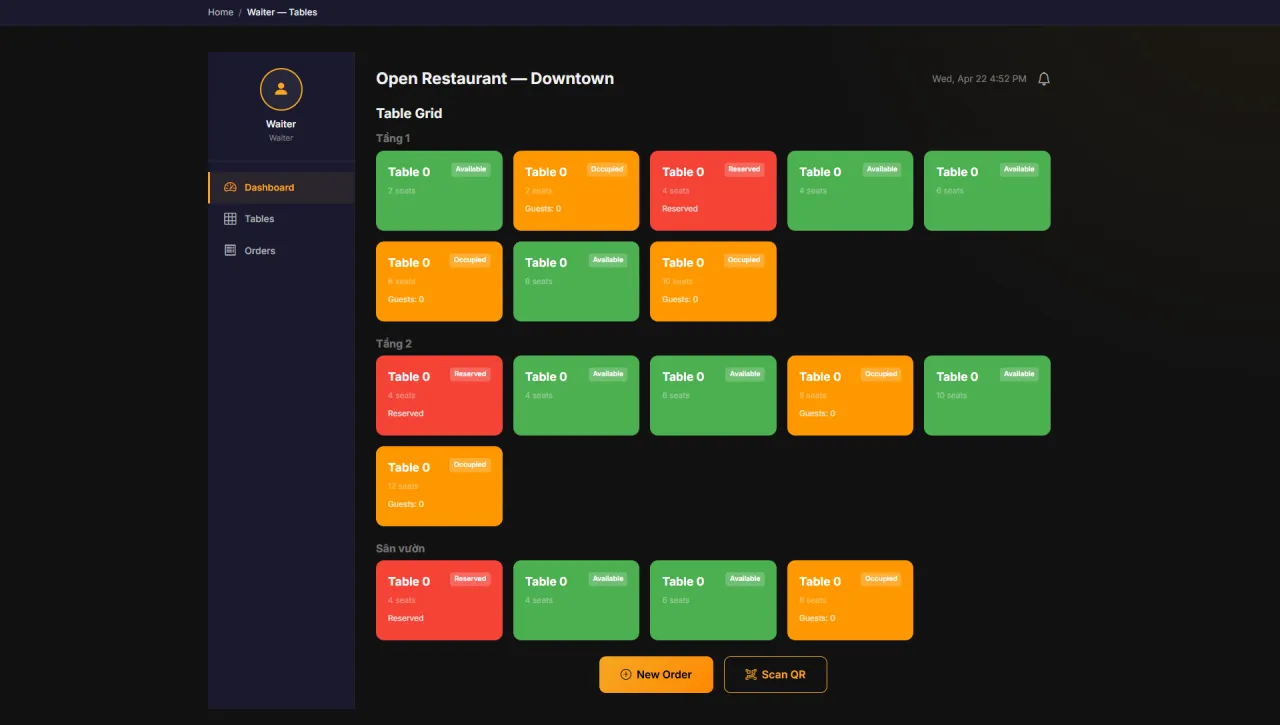Open the Reserved 4-seat table in Tầng 1
Viewport: 1280px width, 725px height.
713,191
